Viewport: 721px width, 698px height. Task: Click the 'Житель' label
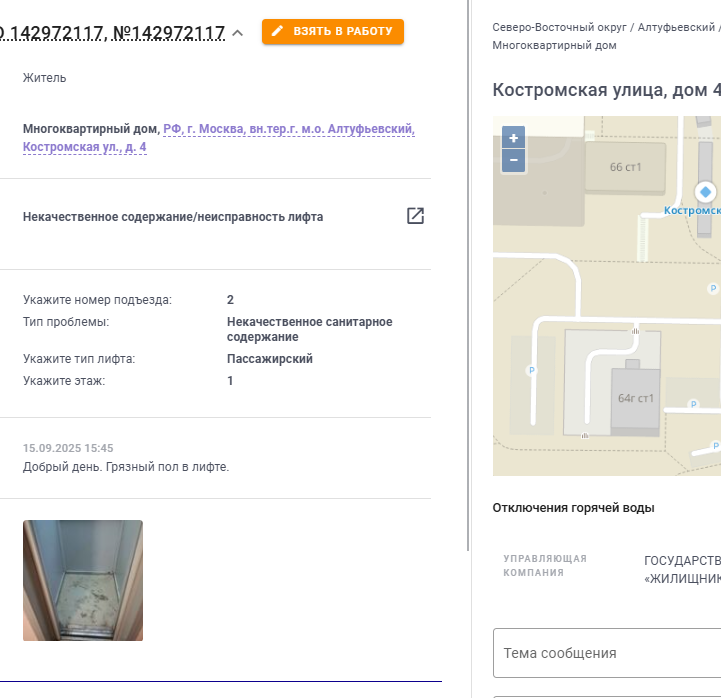45,78
